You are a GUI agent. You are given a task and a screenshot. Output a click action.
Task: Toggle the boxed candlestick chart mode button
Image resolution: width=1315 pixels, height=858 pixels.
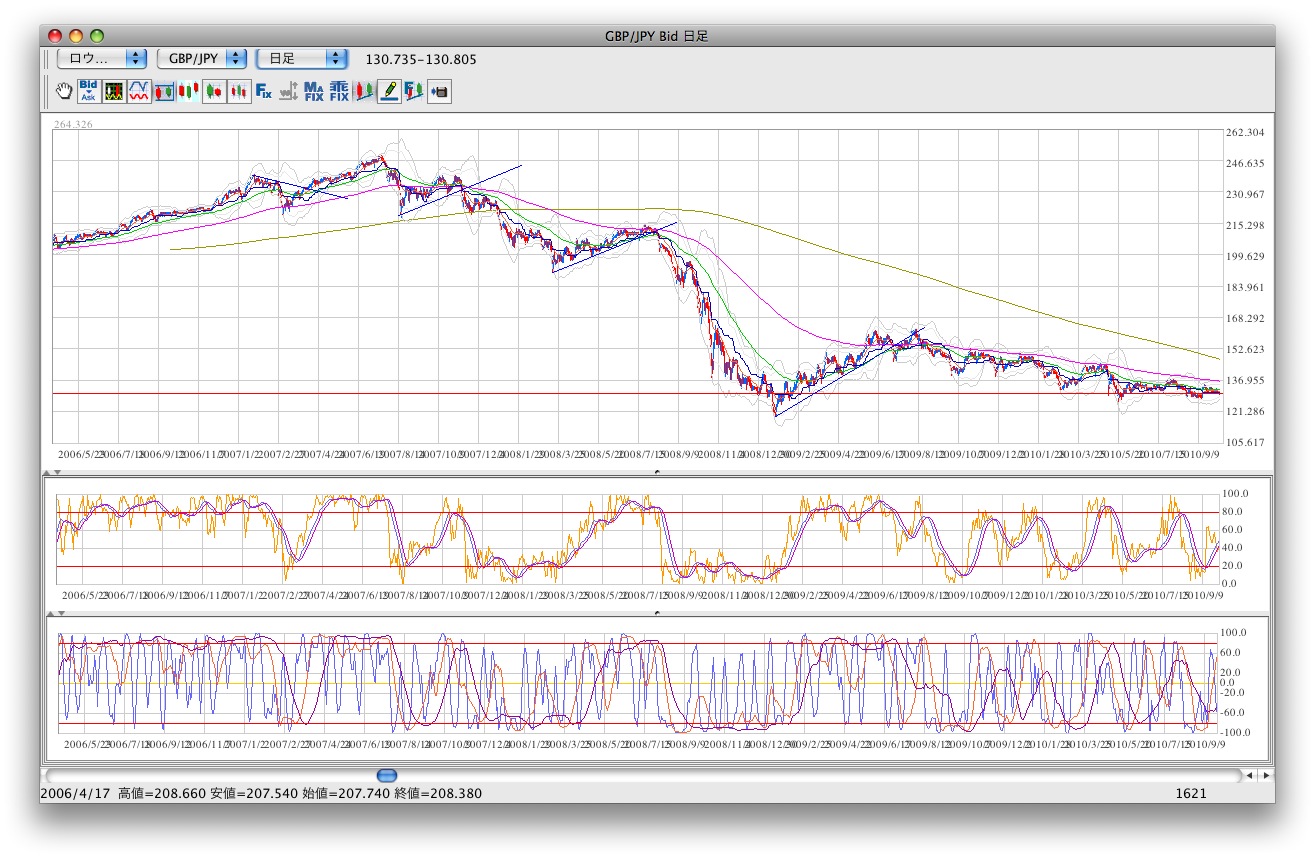tap(164, 92)
